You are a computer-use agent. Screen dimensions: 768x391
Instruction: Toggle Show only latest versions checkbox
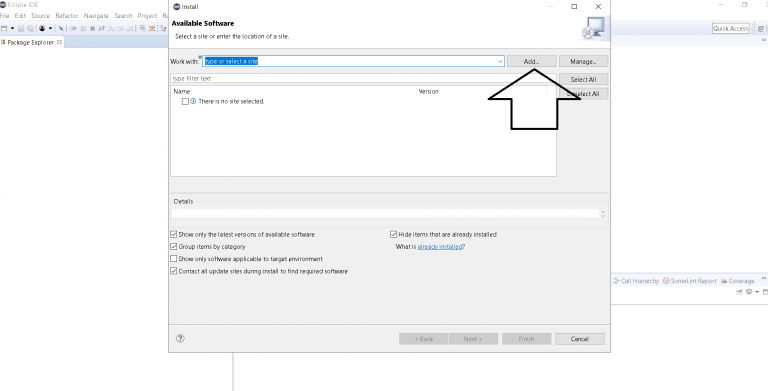(173, 234)
